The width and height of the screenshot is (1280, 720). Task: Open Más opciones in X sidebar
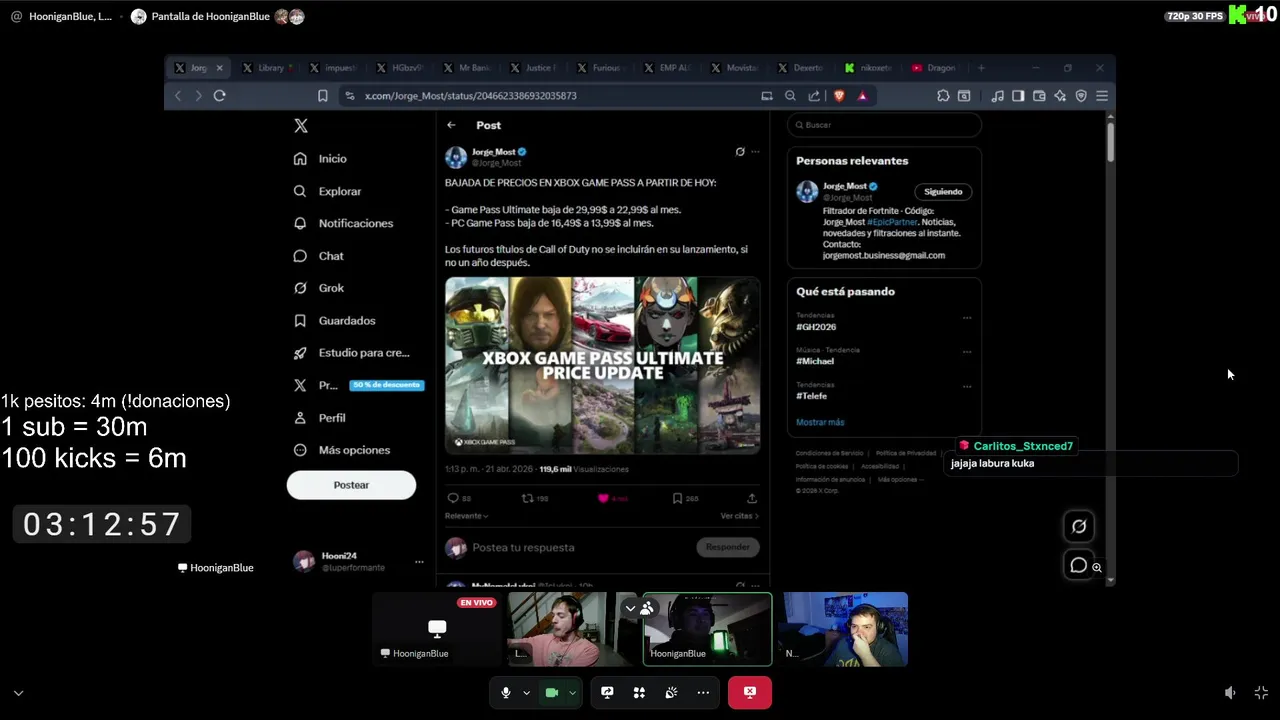point(341,450)
